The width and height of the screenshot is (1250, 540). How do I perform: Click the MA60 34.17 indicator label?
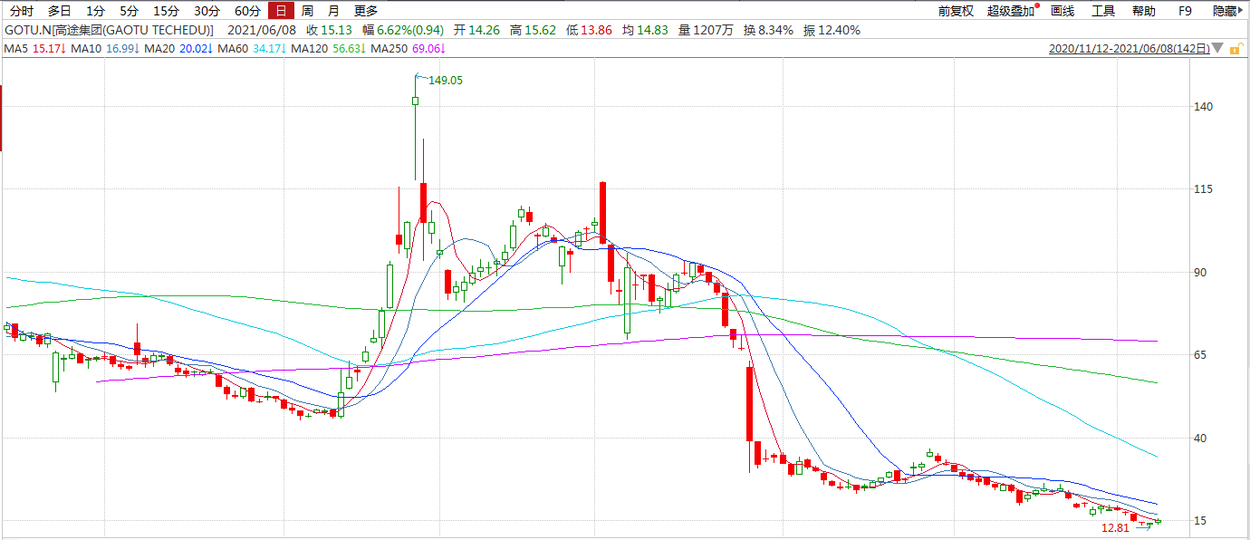(x=251, y=48)
